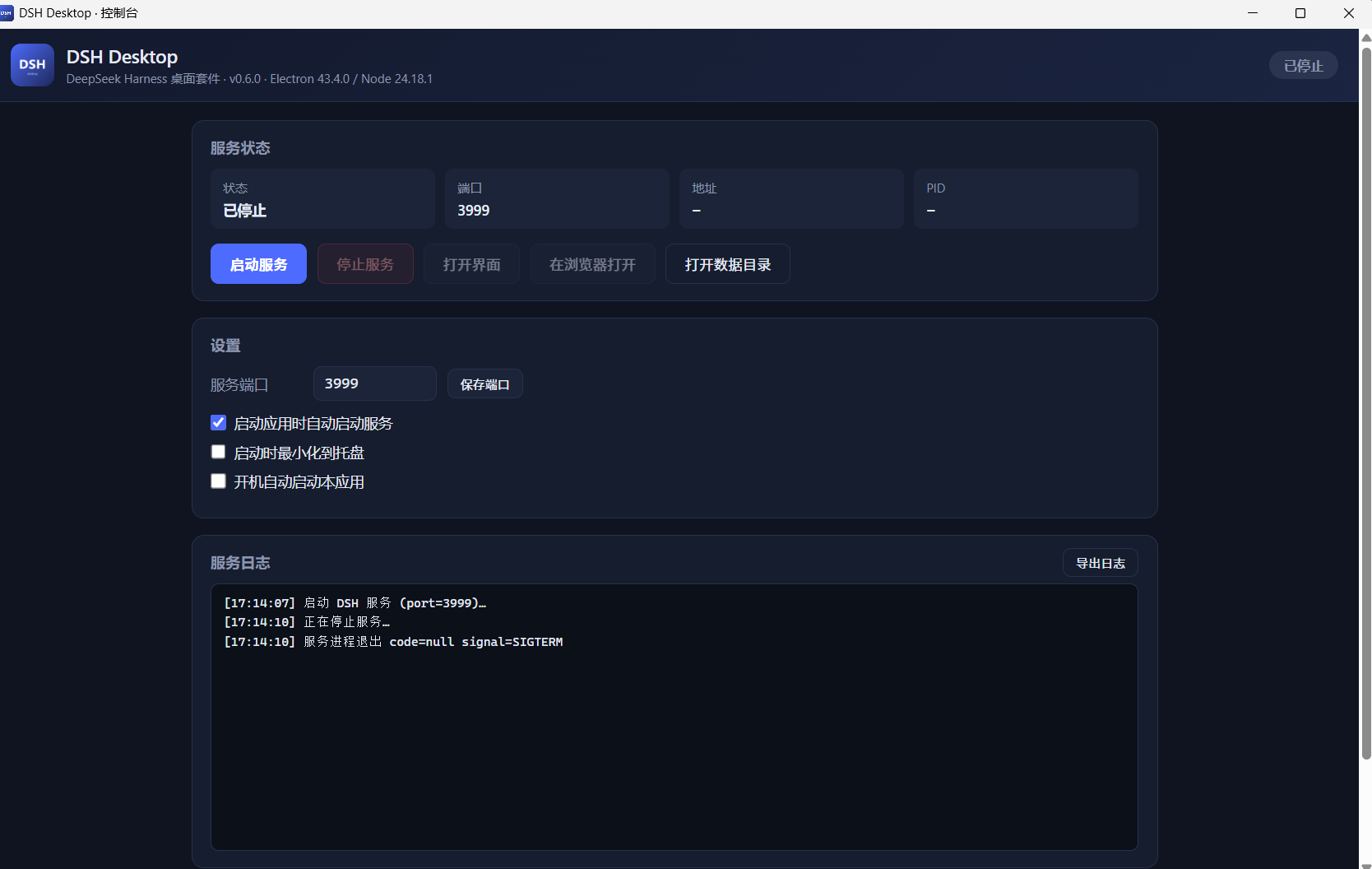Start the service with 启动服务 button
Image resolution: width=1372 pixels, height=869 pixels.
[258, 264]
